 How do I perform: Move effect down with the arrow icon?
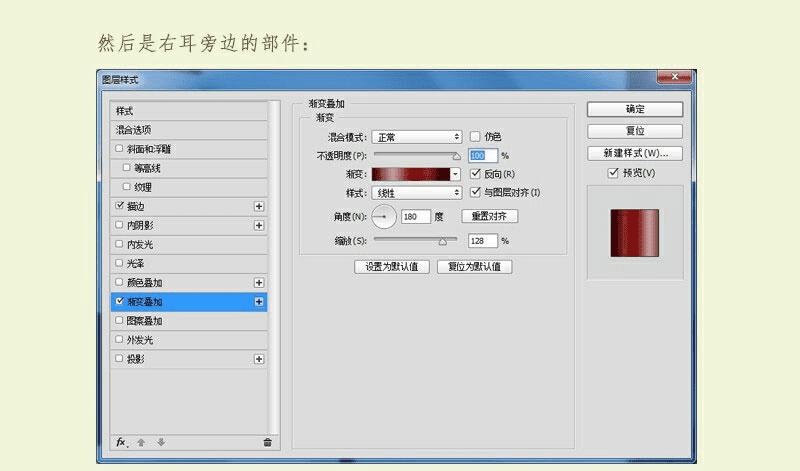coord(161,442)
